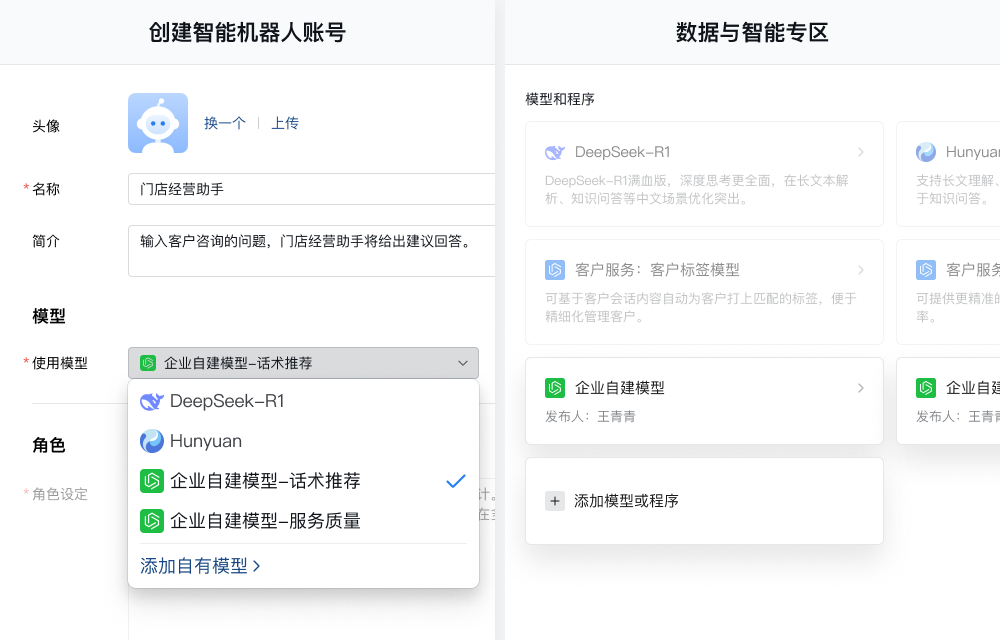Collapse the 使用模型 dropdown via its chevron
Image resolution: width=1000 pixels, height=640 pixels.
coord(463,363)
